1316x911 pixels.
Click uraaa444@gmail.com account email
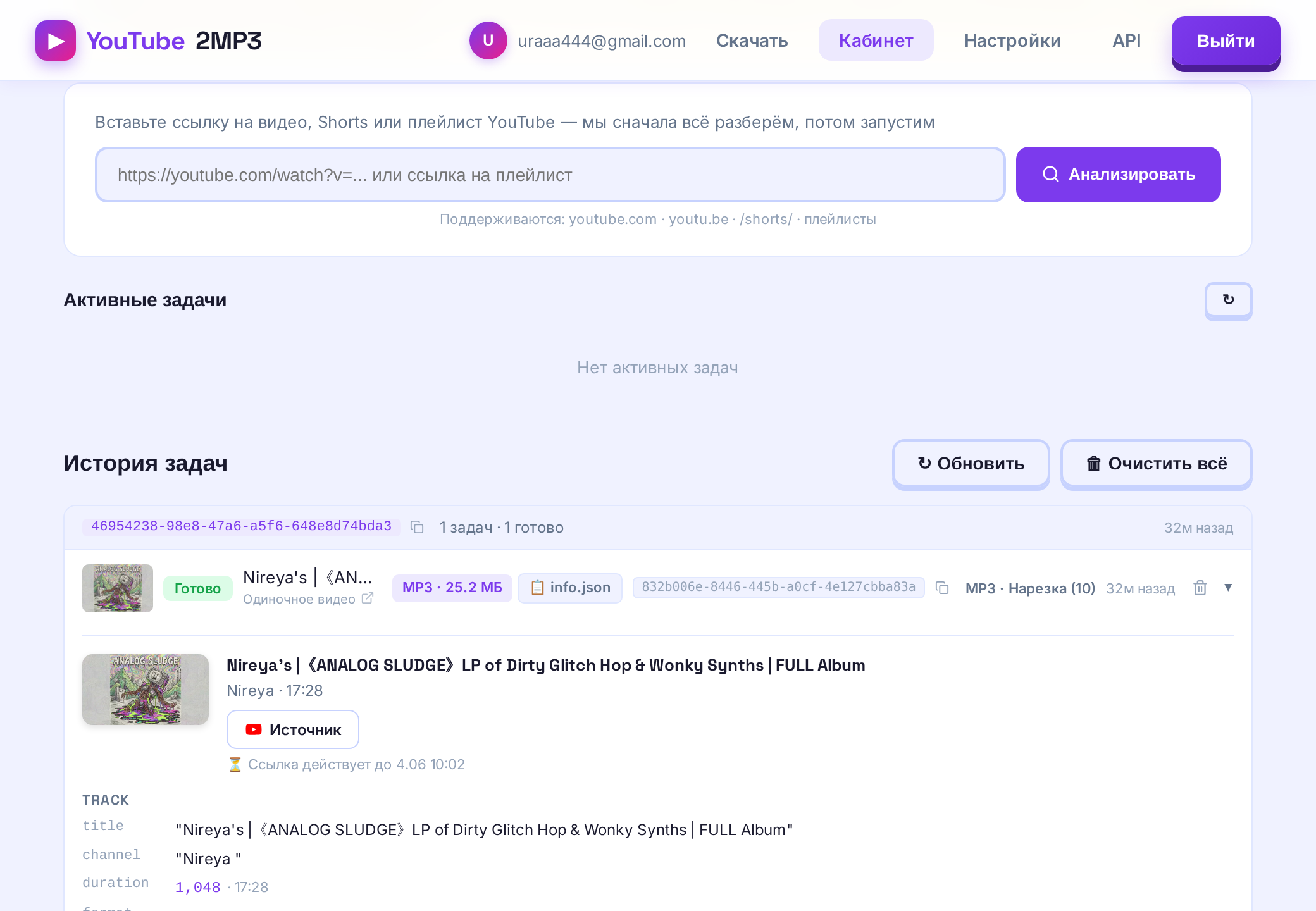coord(601,41)
